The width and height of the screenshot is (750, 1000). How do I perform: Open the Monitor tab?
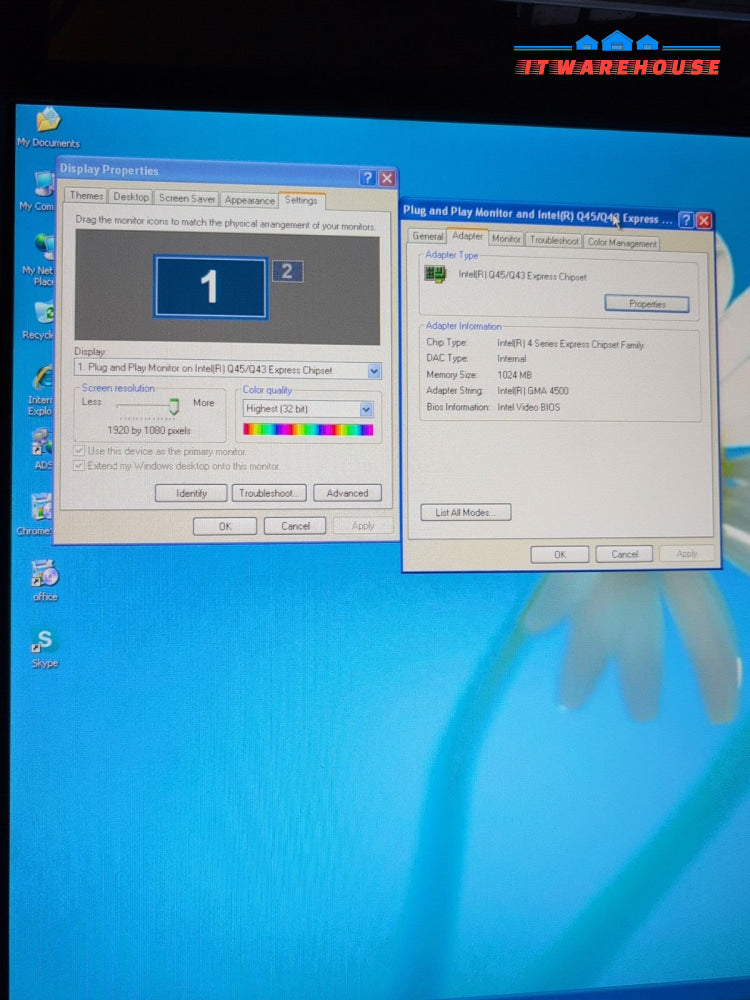[x=506, y=239]
